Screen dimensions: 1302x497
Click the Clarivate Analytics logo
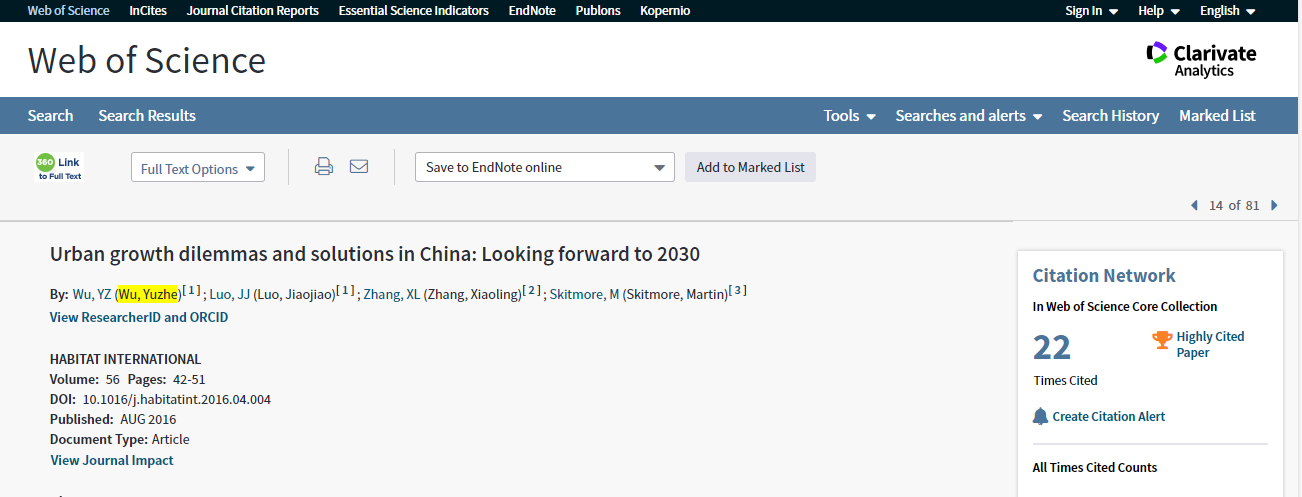pyautogui.click(x=1201, y=59)
